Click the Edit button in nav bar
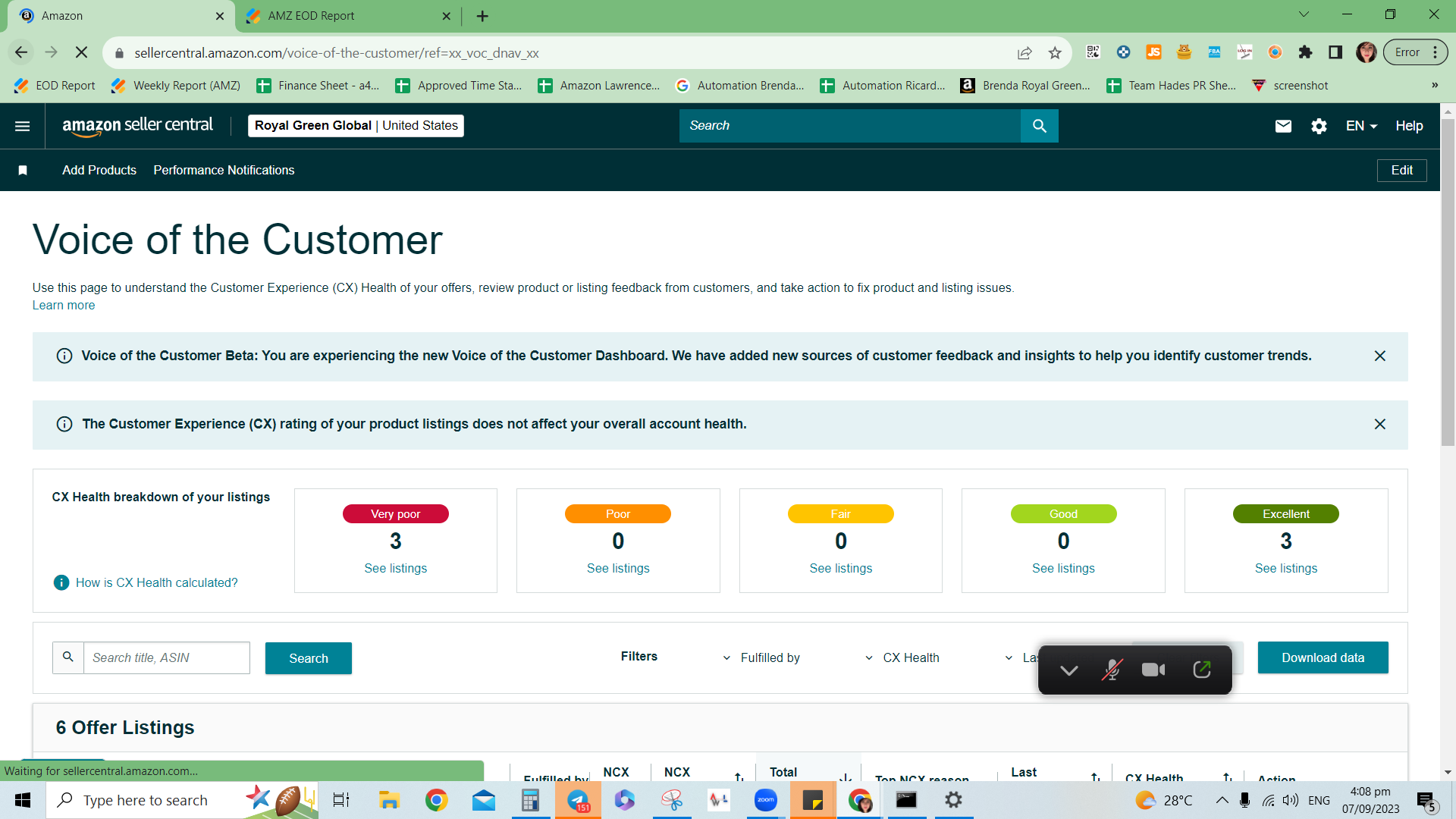This screenshot has height=819, width=1456. coord(1401,171)
